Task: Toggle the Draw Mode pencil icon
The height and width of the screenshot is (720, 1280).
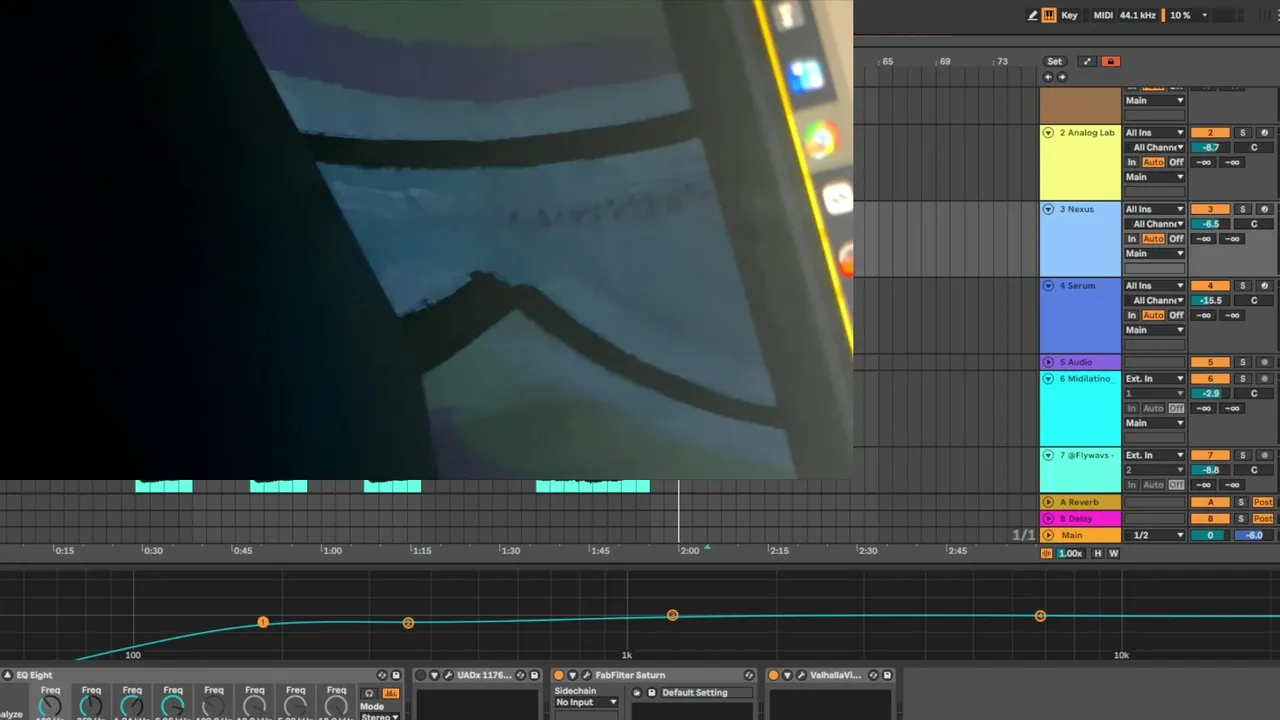Action: point(1033,15)
